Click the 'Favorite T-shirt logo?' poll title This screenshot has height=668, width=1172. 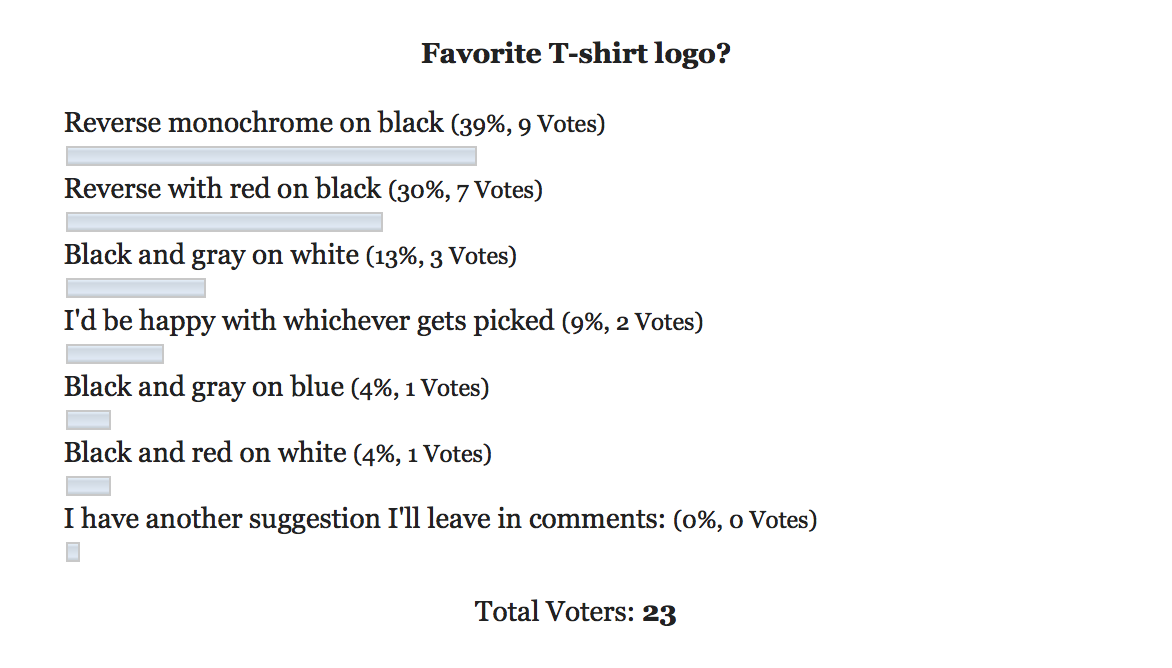[x=576, y=54]
